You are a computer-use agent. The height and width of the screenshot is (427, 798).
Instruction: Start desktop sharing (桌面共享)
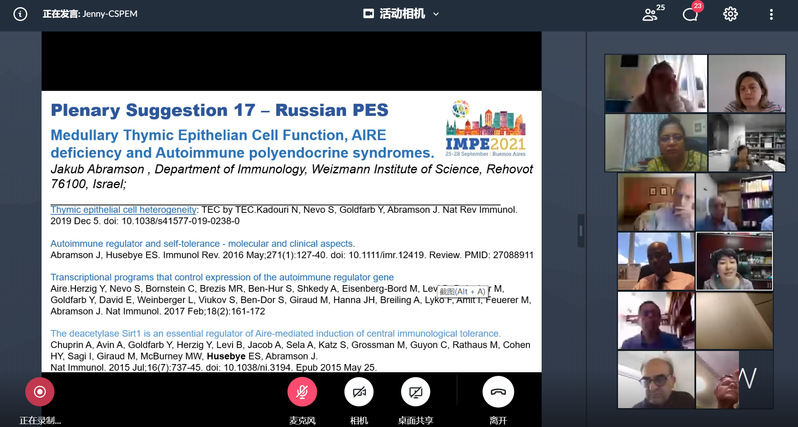(415, 391)
